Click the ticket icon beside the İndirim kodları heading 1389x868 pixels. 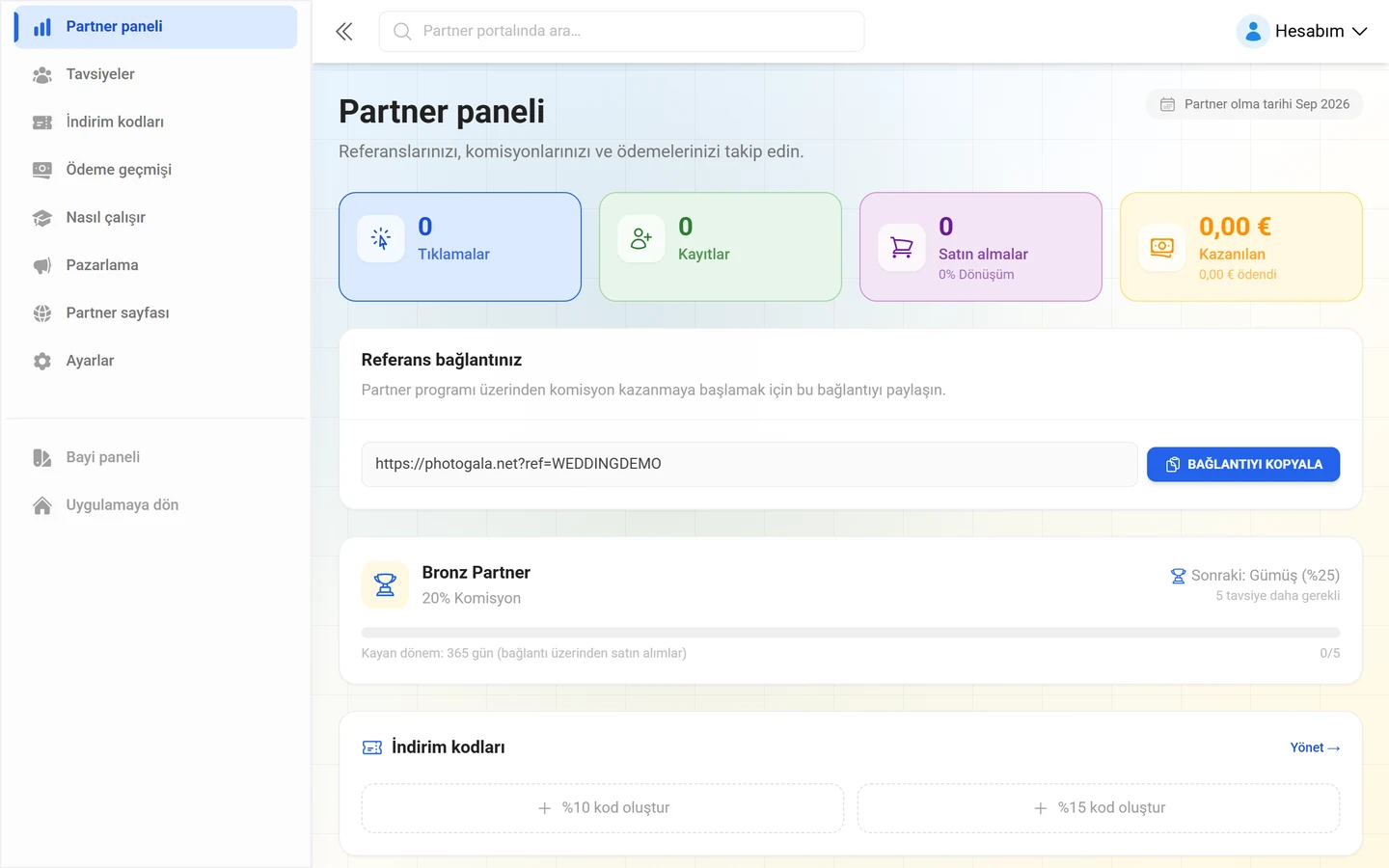(x=372, y=747)
